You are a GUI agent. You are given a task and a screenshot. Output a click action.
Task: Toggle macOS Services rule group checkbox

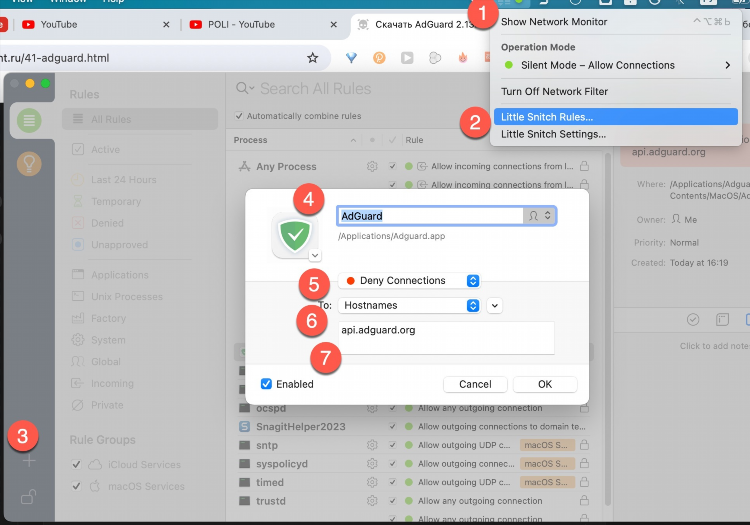[76, 486]
